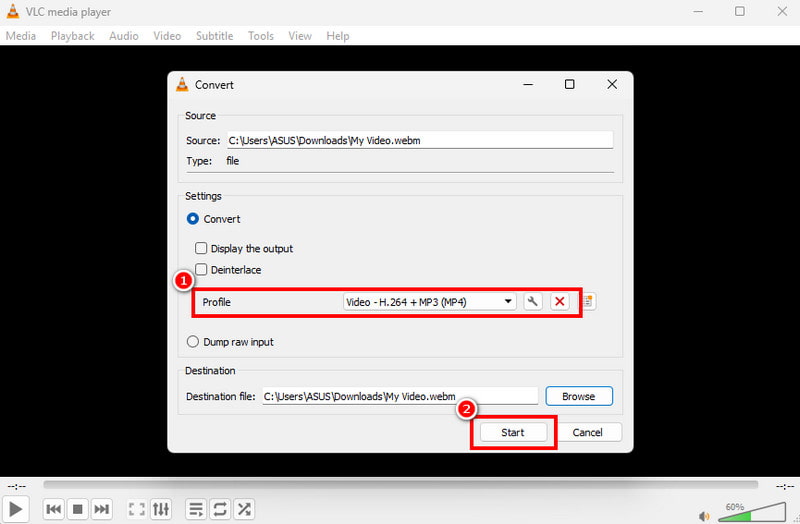Show the playlist view
Screen dimensions: 800x524
(x=196, y=510)
